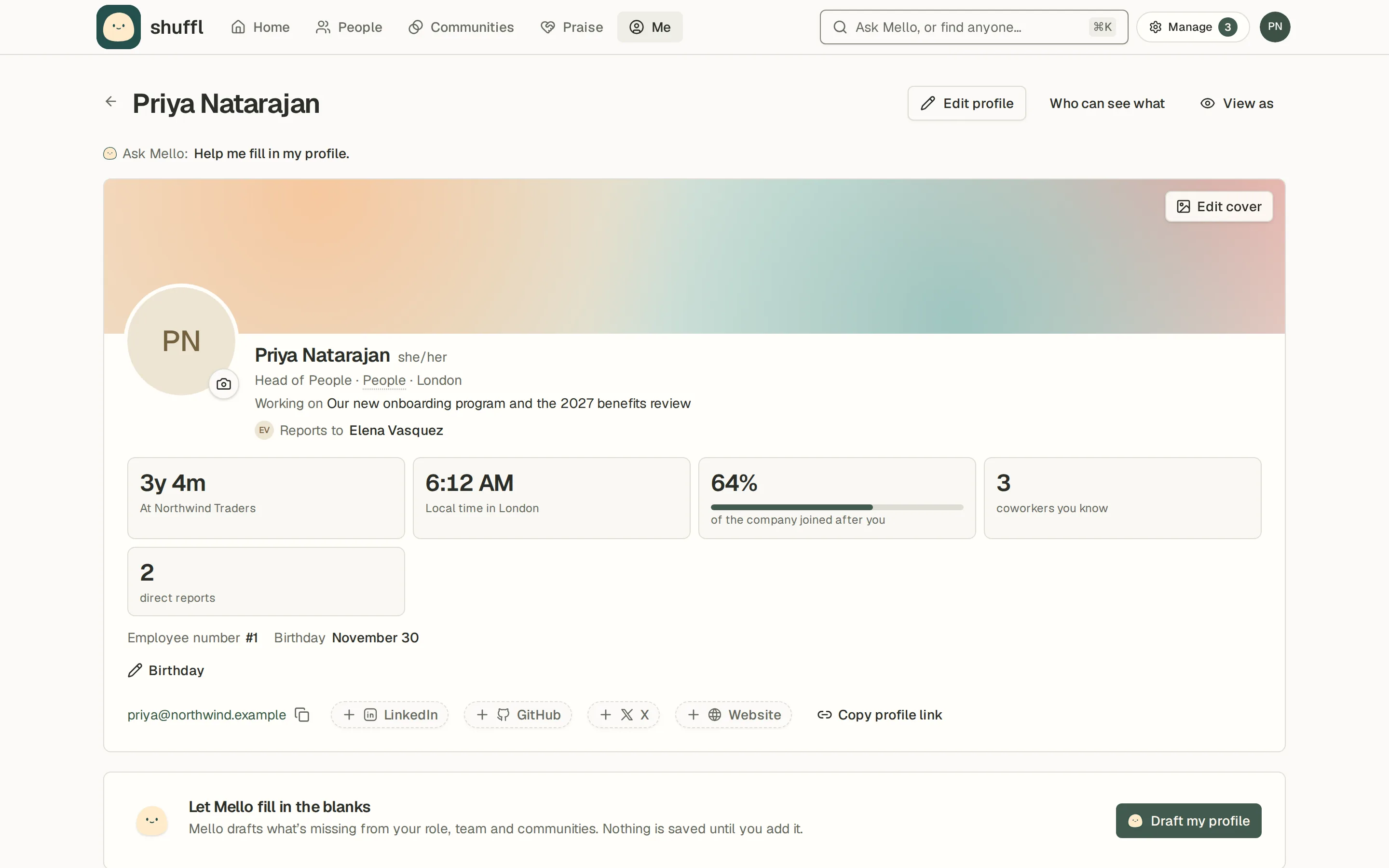The image size is (1389, 868).
Task: Open the People tab
Action: coord(349,27)
